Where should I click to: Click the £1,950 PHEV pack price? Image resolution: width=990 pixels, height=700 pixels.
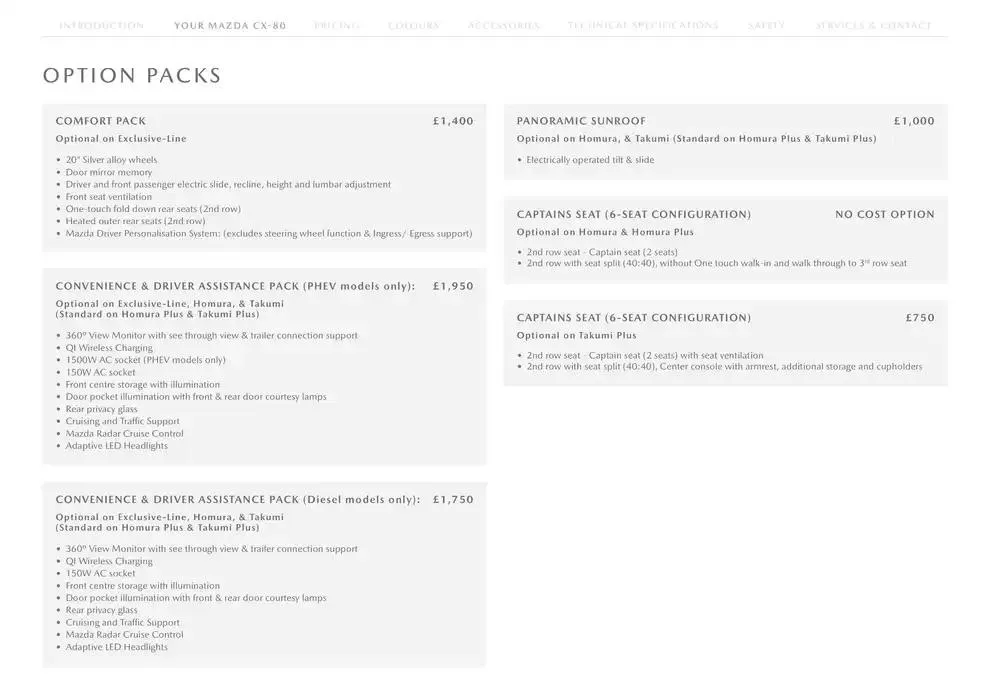(x=453, y=286)
